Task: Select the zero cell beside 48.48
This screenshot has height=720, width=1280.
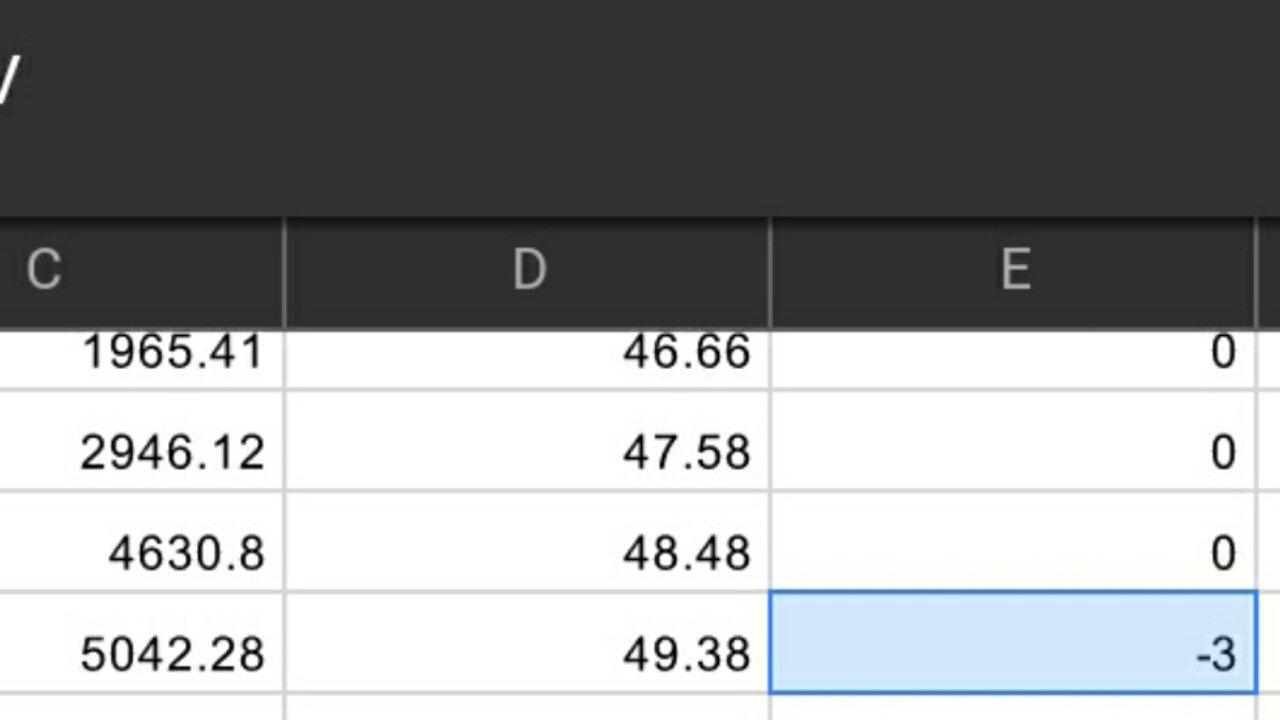Action: point(1014,541)
